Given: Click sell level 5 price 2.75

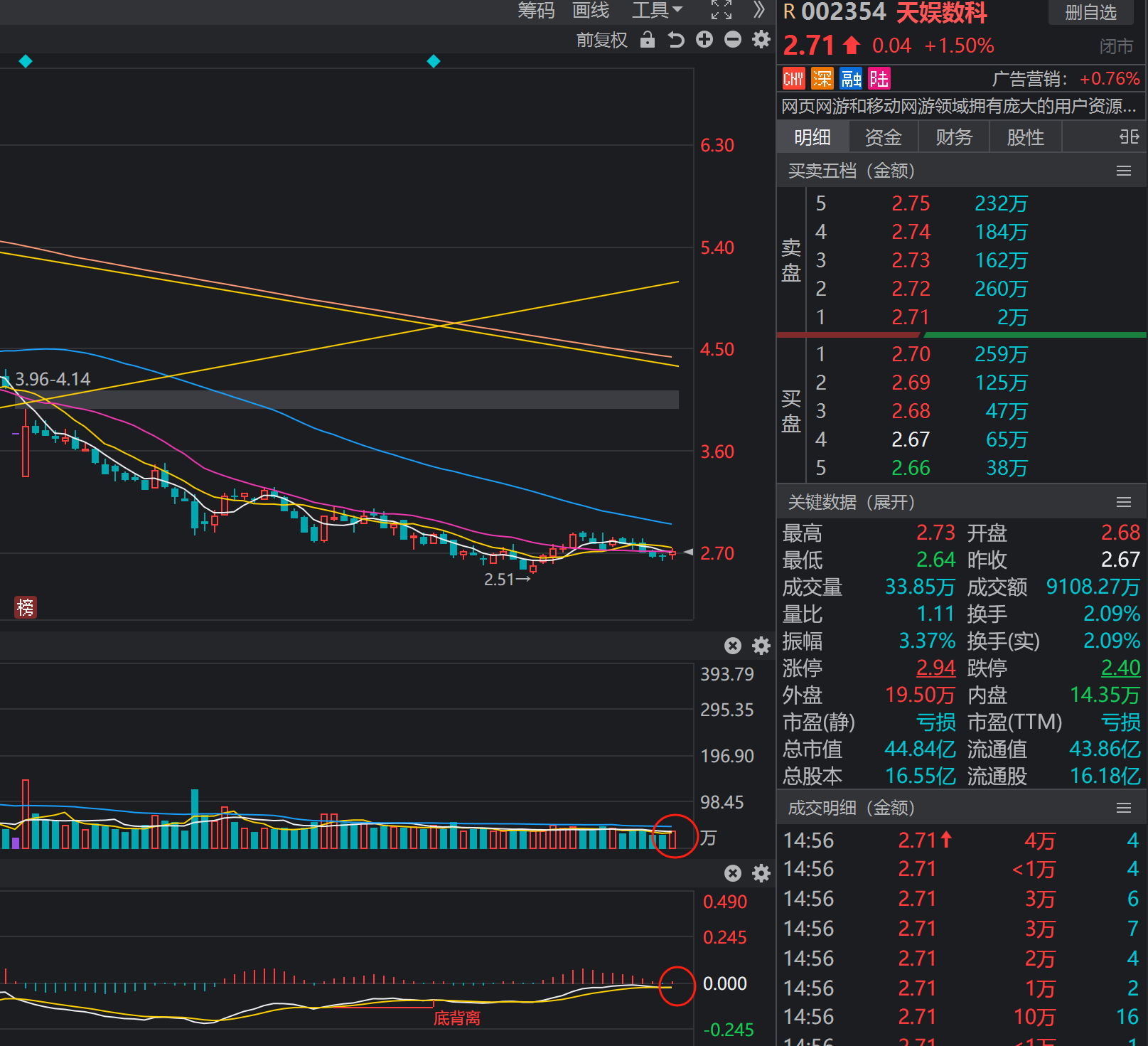Looking at the screenshot, I should pyautogui.click(x=911, y=204).
